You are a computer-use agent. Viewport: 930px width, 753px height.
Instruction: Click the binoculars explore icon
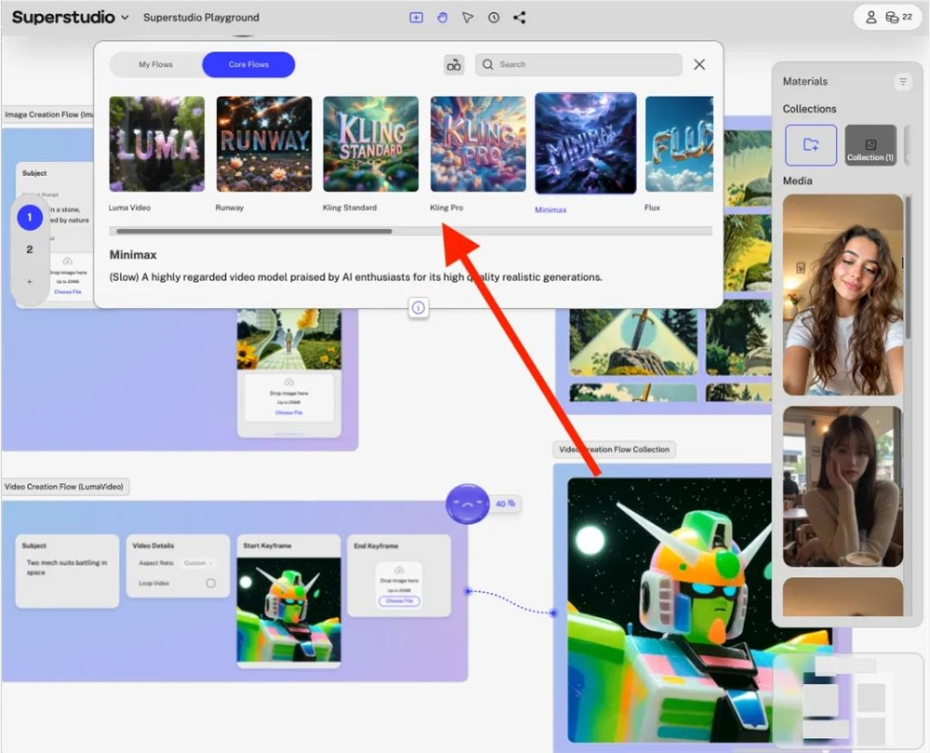pos(454,65)
